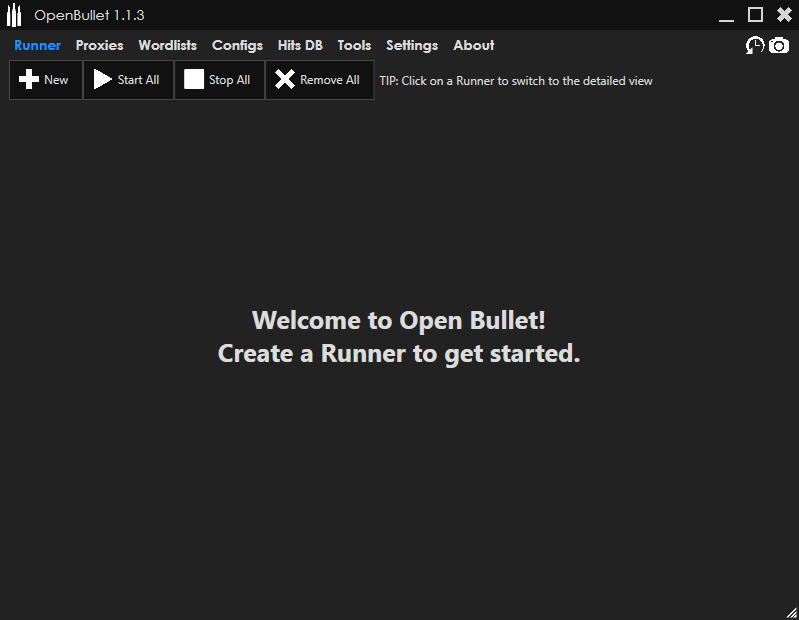
Task: Click 'Create a Runner to get started.' text
Action: coord(398,354)
